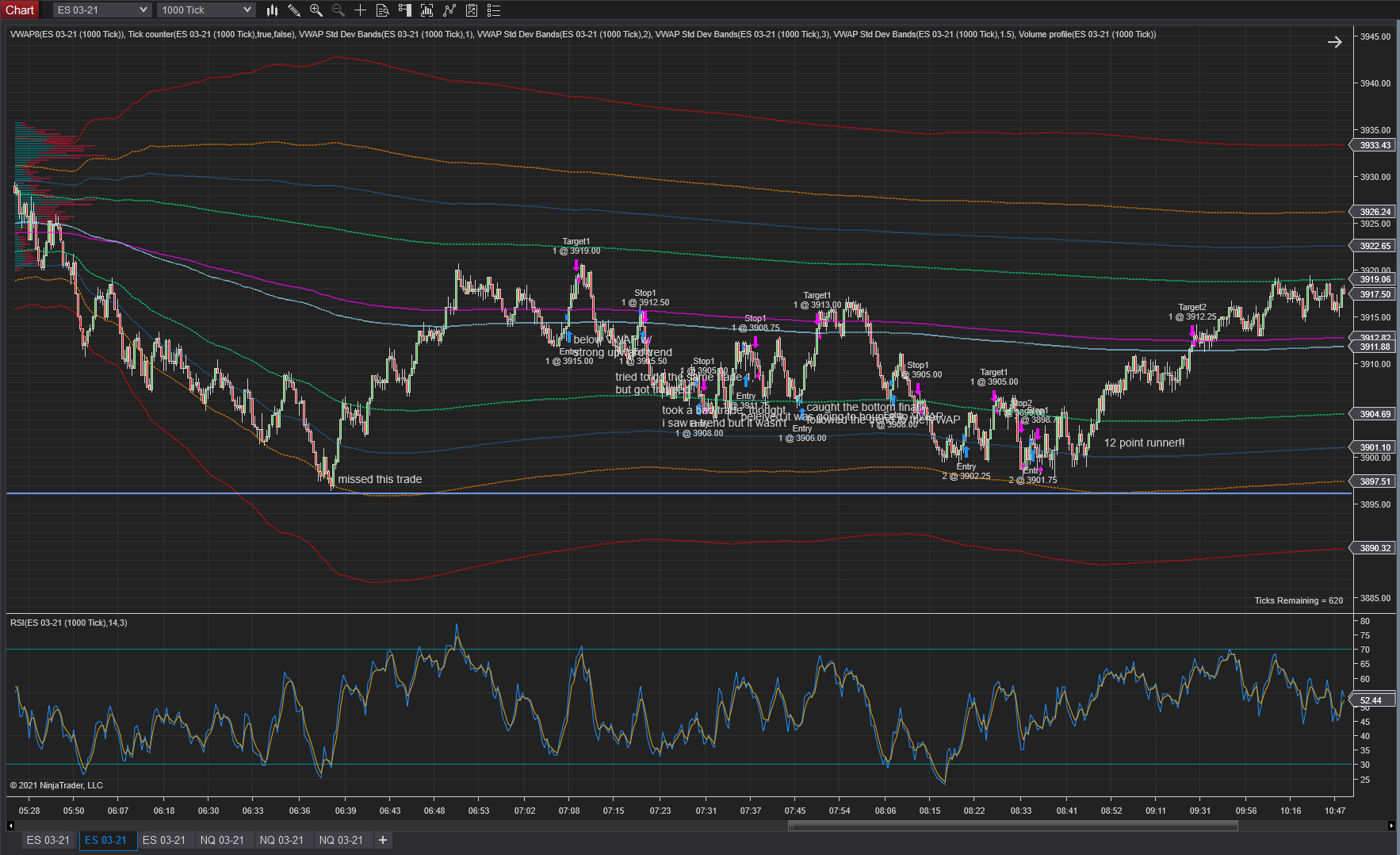The width and height of the screenshot is (1400, 855).
Task: Click the 'Stop1 1 @ 3912.50' execution label
Action: (x=645, y=297)
